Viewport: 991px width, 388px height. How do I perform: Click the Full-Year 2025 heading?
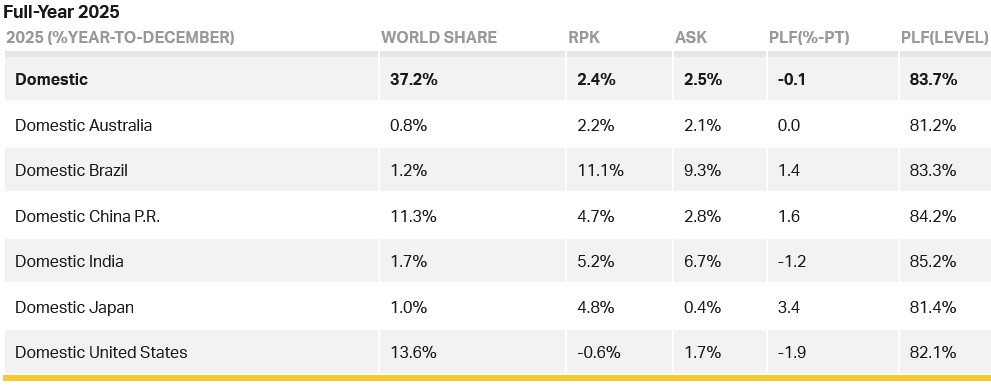61,11
